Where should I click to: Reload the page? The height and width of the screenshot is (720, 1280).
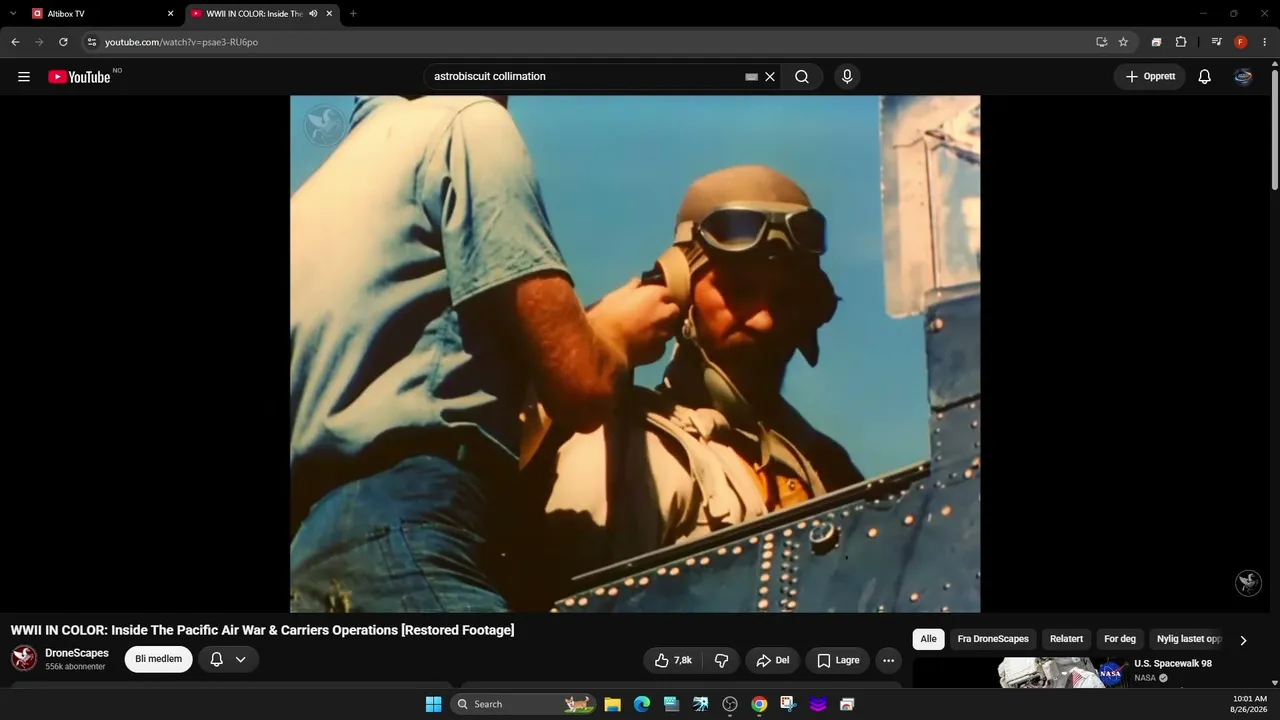(63, 42)
